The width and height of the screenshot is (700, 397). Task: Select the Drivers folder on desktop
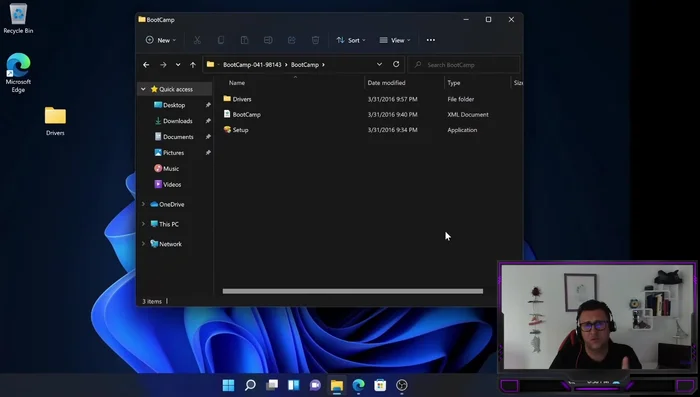click(x=55, y=121)
